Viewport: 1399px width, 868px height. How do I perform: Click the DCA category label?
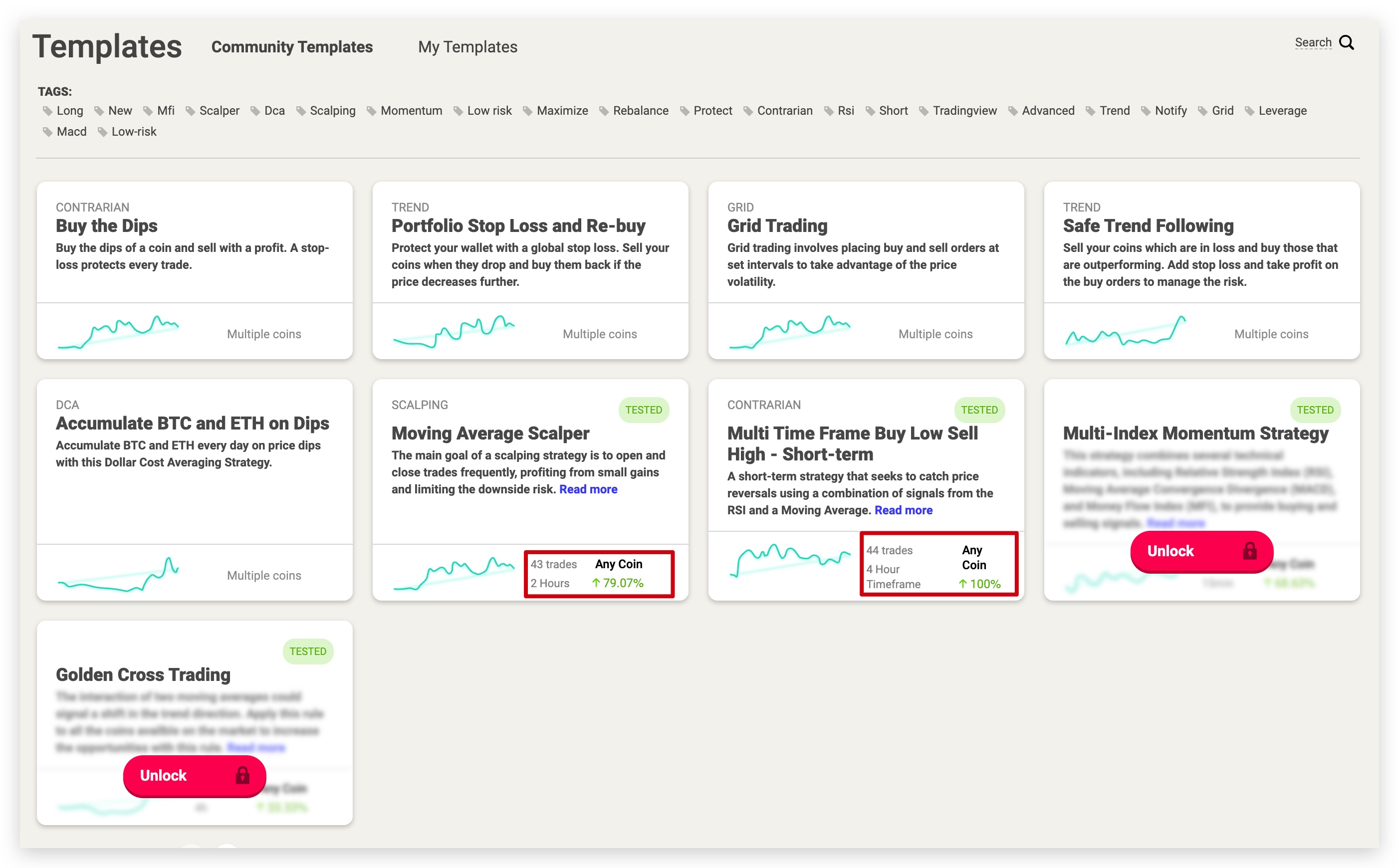[67, 405]
